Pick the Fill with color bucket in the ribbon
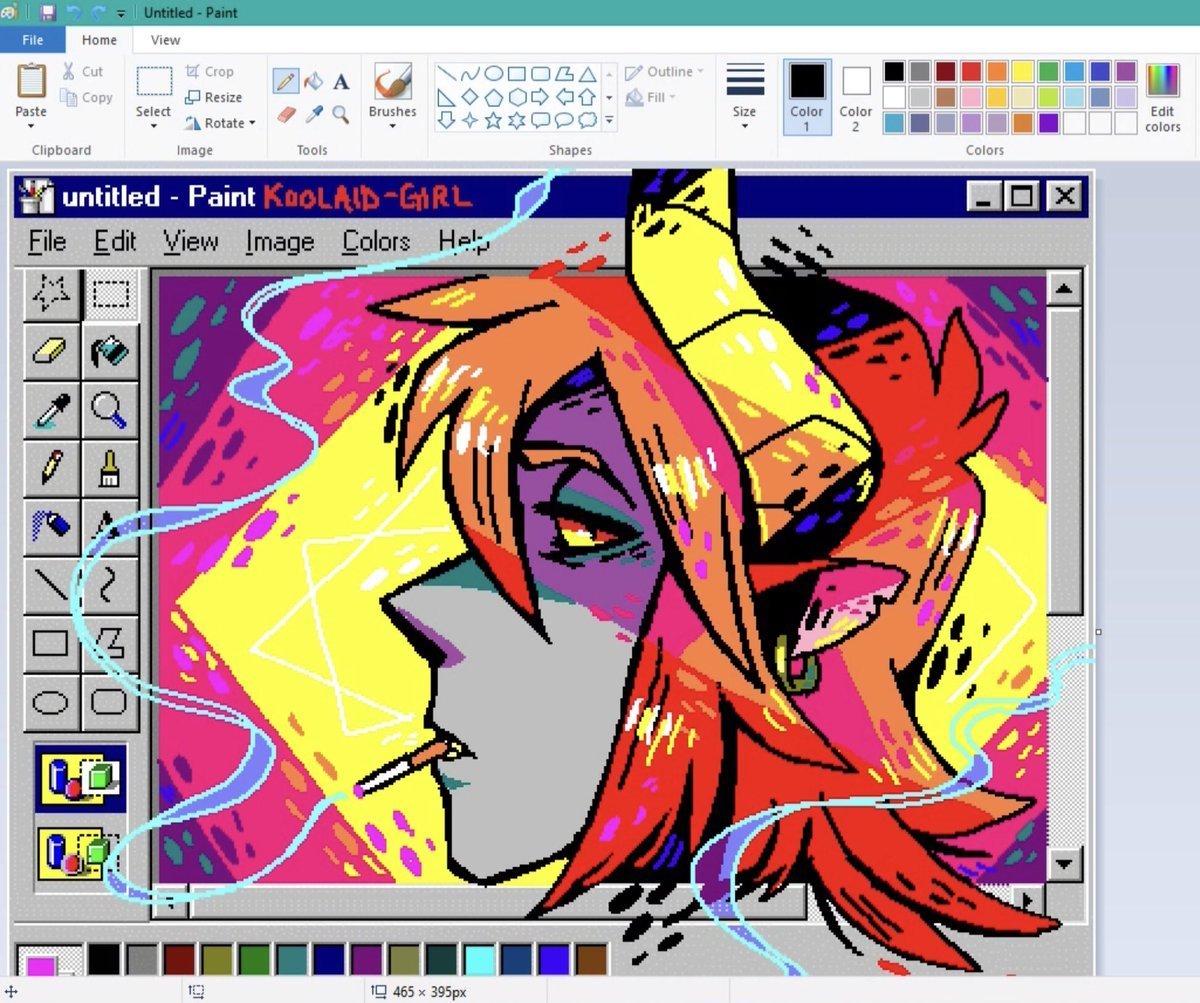Image resolution: width=1200 pixels, height=1003 pixels. (x=313, y=82)
